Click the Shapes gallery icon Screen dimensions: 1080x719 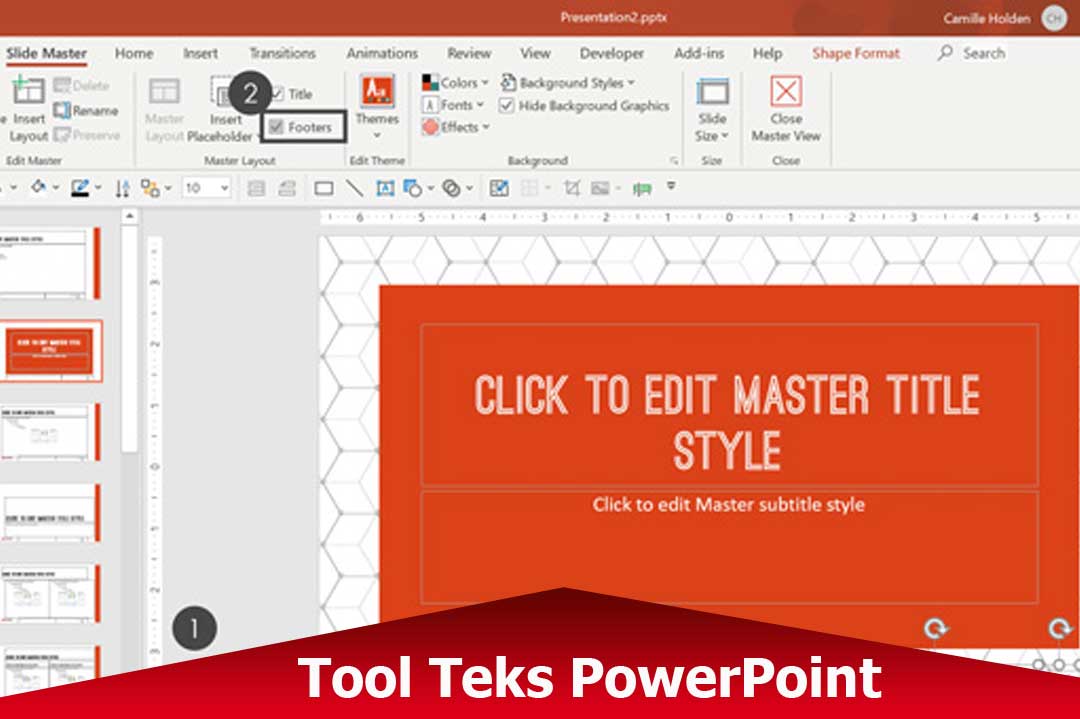[413, 188]
